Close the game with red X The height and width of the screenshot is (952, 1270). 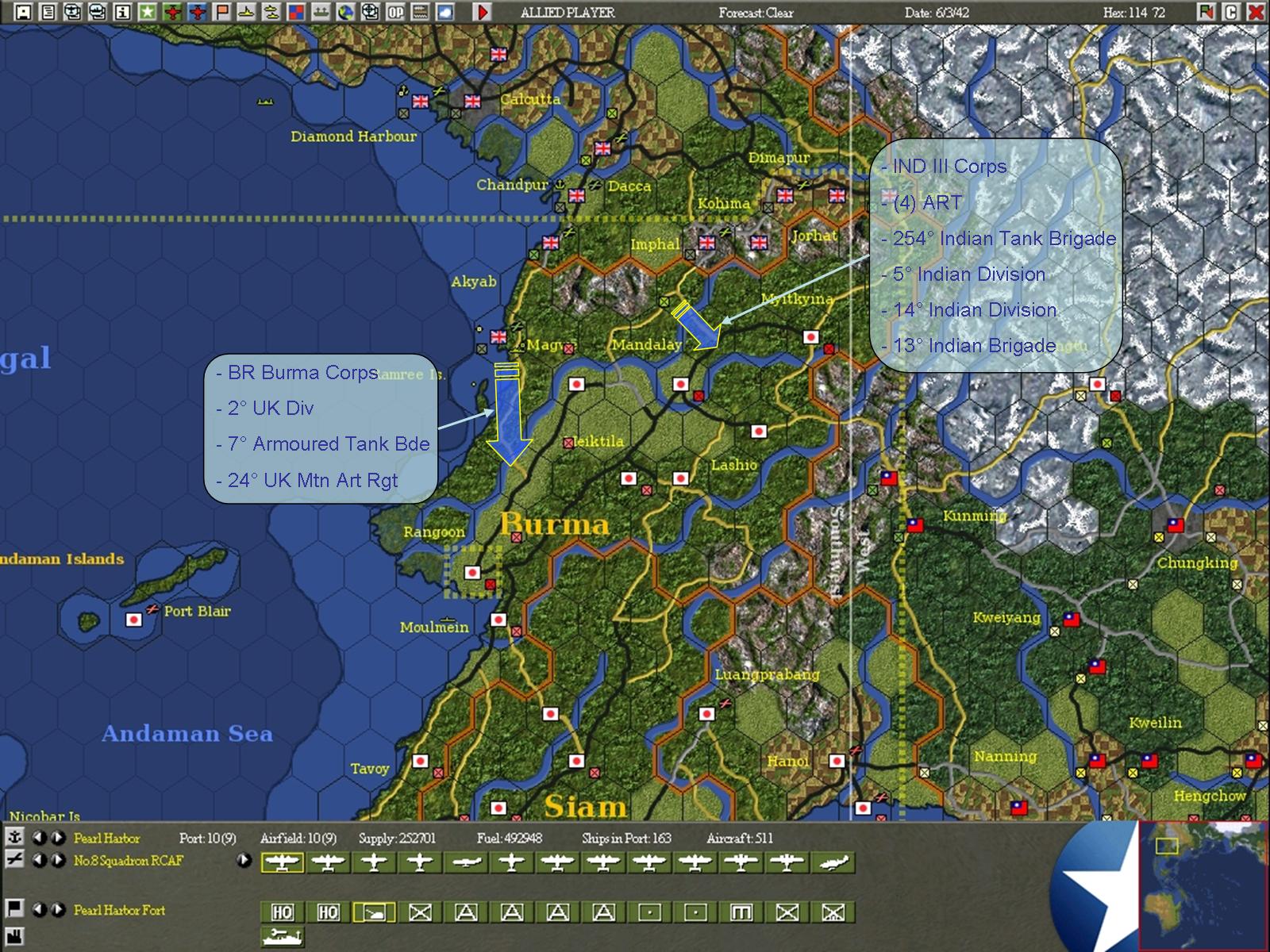[1256, 12]
